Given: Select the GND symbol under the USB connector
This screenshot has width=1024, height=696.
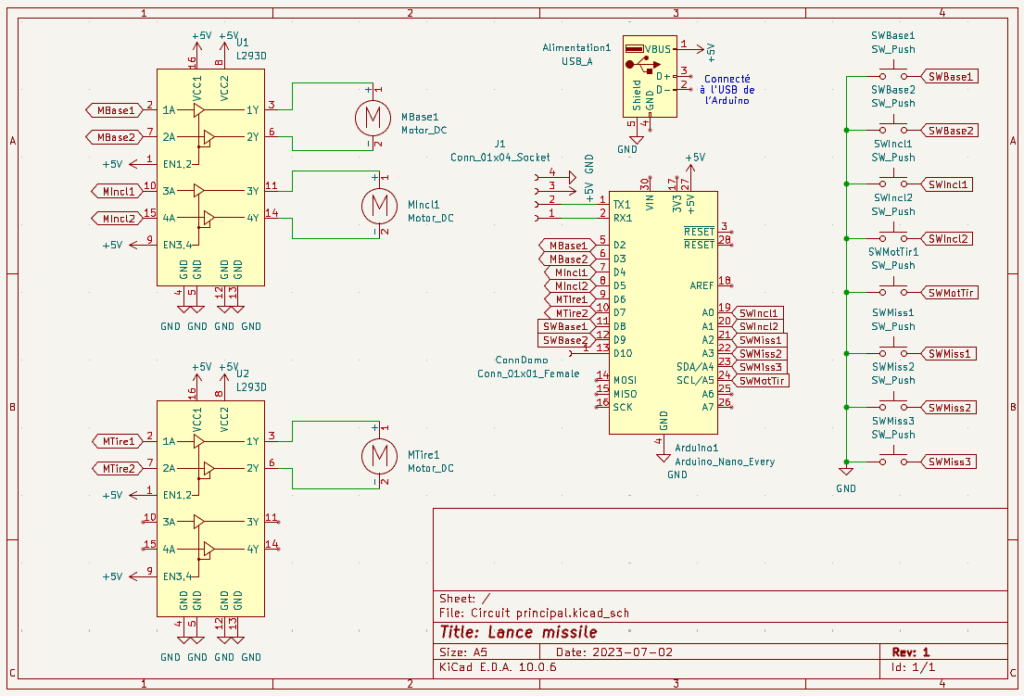Looking at the screenshot, I should click(x=636, y=140).
